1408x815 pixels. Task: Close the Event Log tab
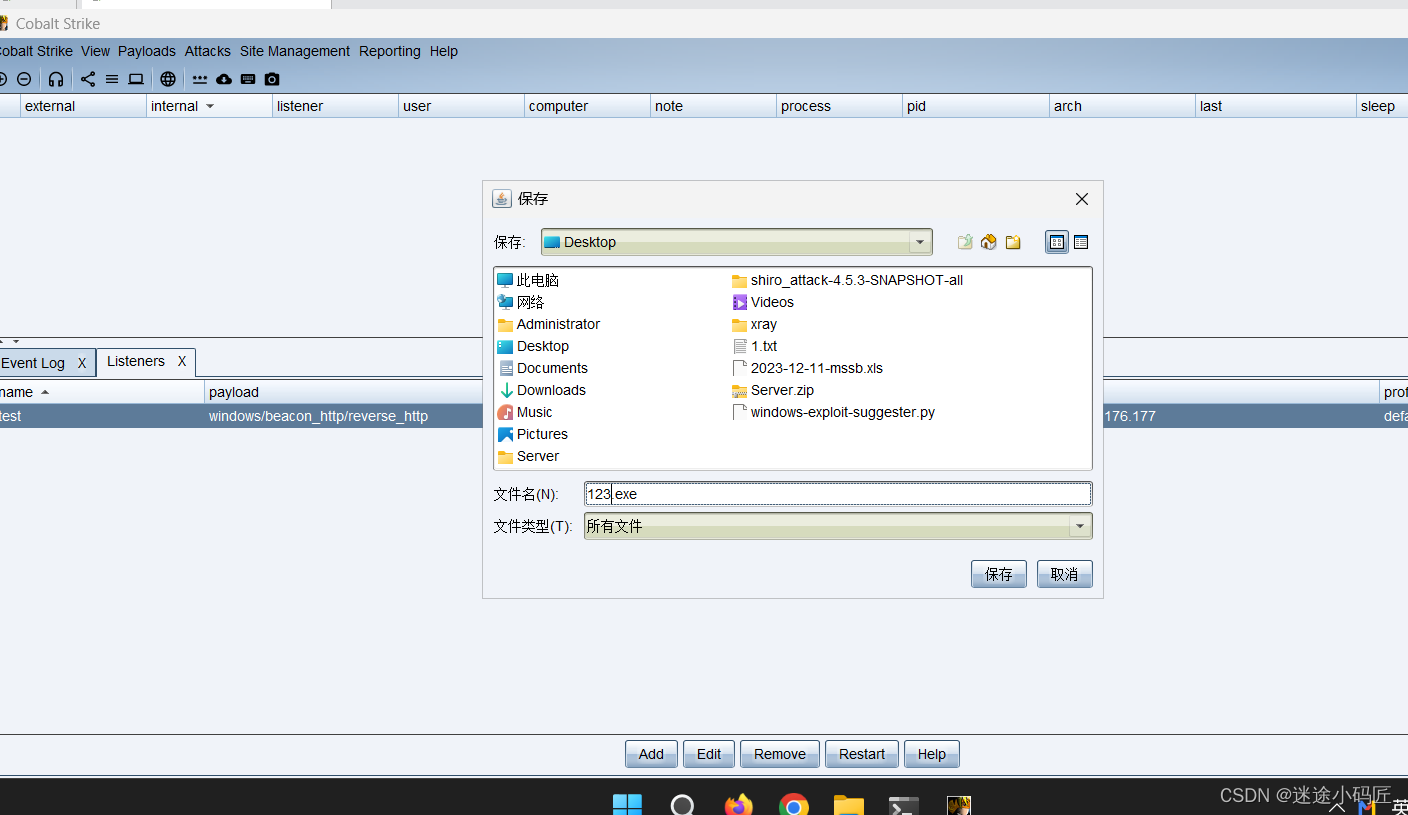point(82,363)
